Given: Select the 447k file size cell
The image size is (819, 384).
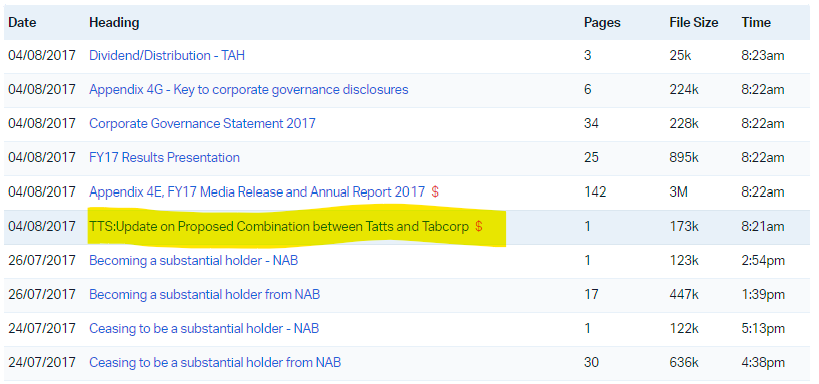Looking at the screenshot, I should 684,294.
